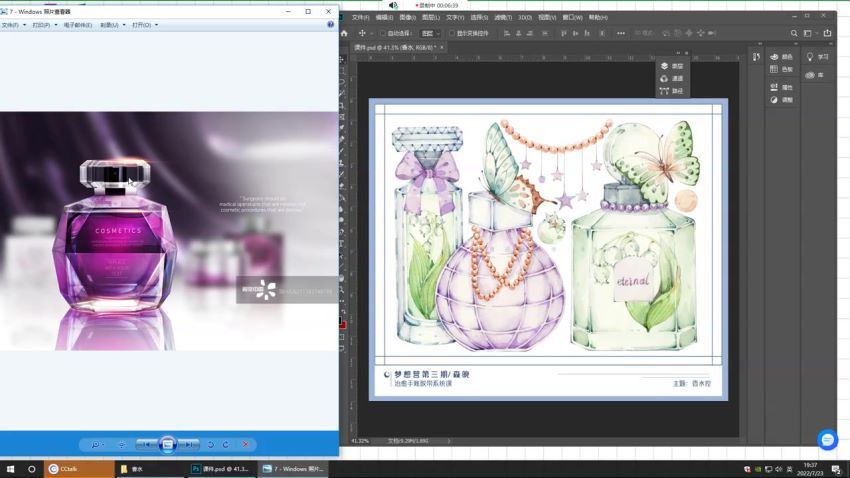Click CCtalk in the taskbar
This screenshot has height=478, width=850.
point(79,469)
